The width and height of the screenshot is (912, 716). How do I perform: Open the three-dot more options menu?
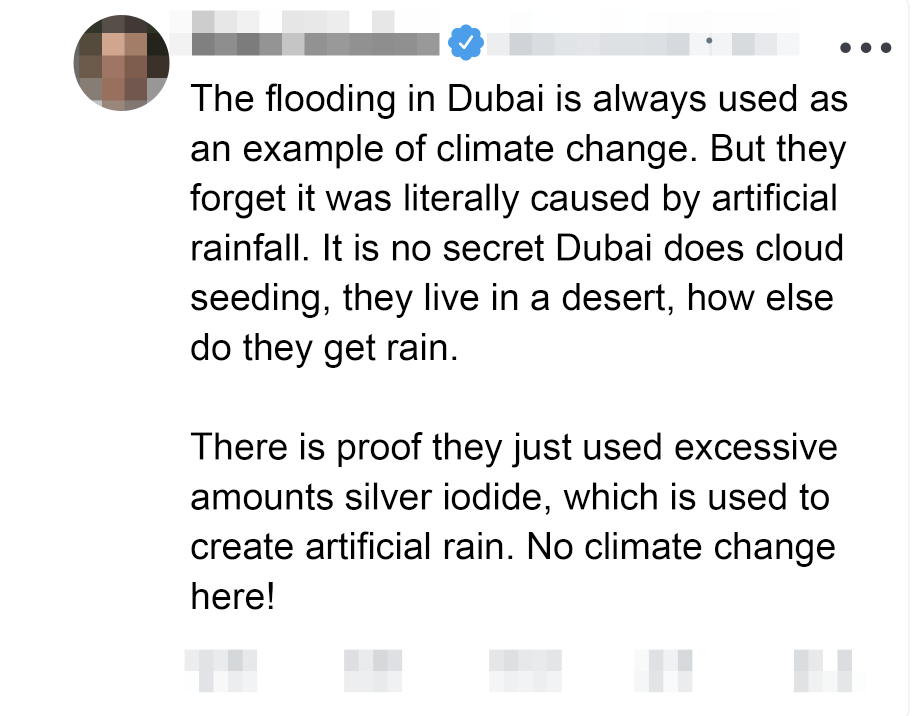[865, 47]
